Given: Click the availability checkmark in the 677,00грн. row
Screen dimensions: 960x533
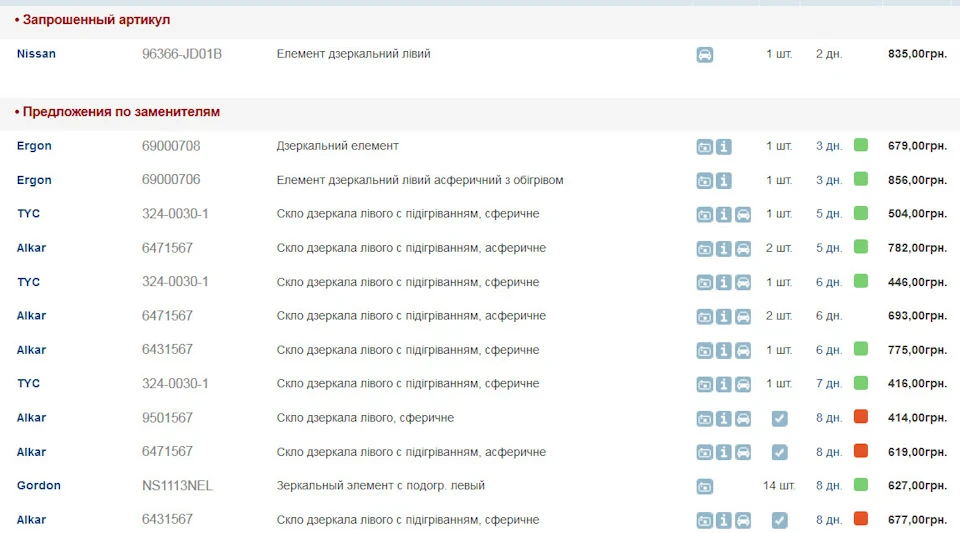Looking at the screenshot, I should (x=779, y=520).
